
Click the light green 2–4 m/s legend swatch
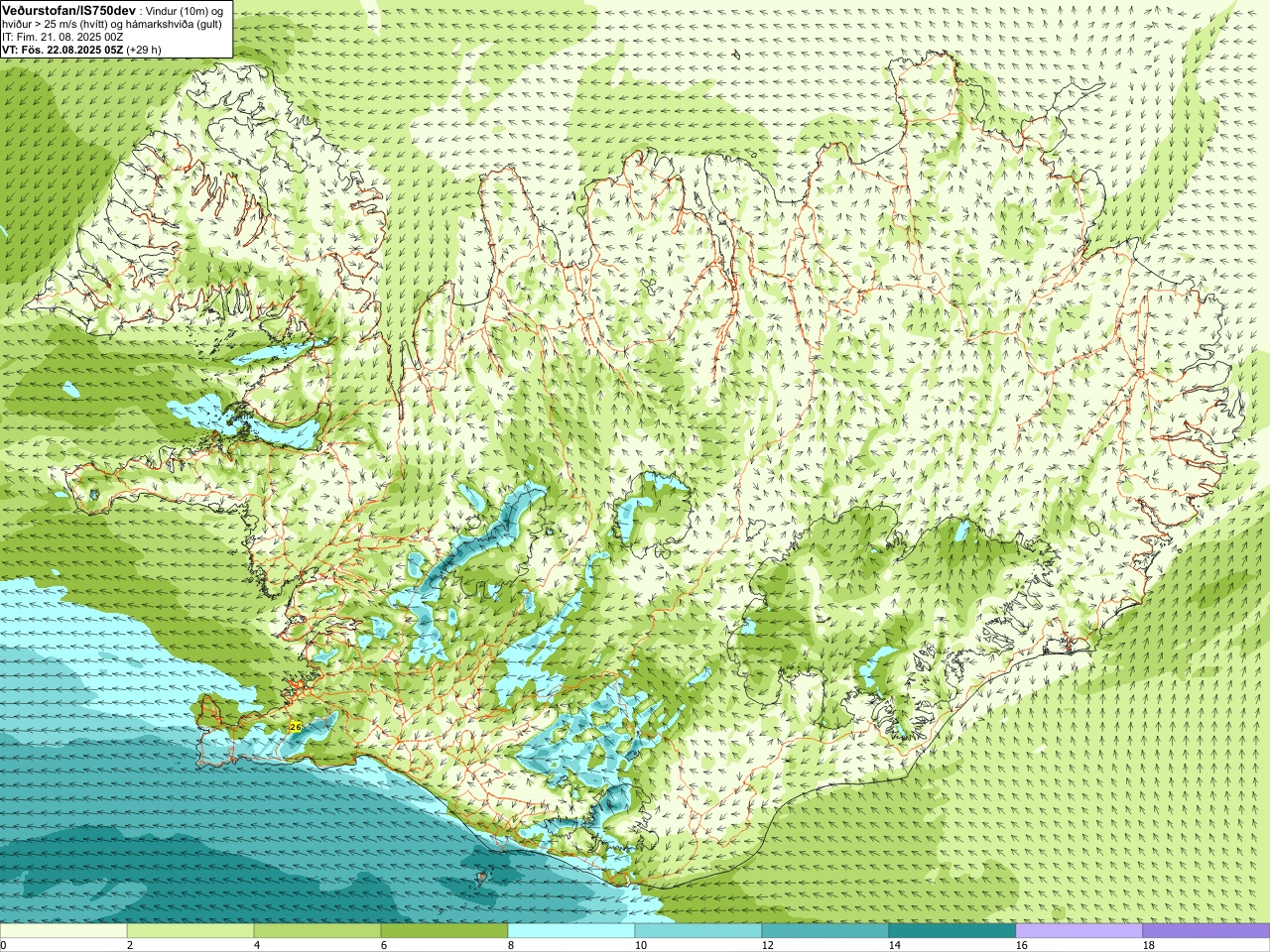(x=190, y=931)
